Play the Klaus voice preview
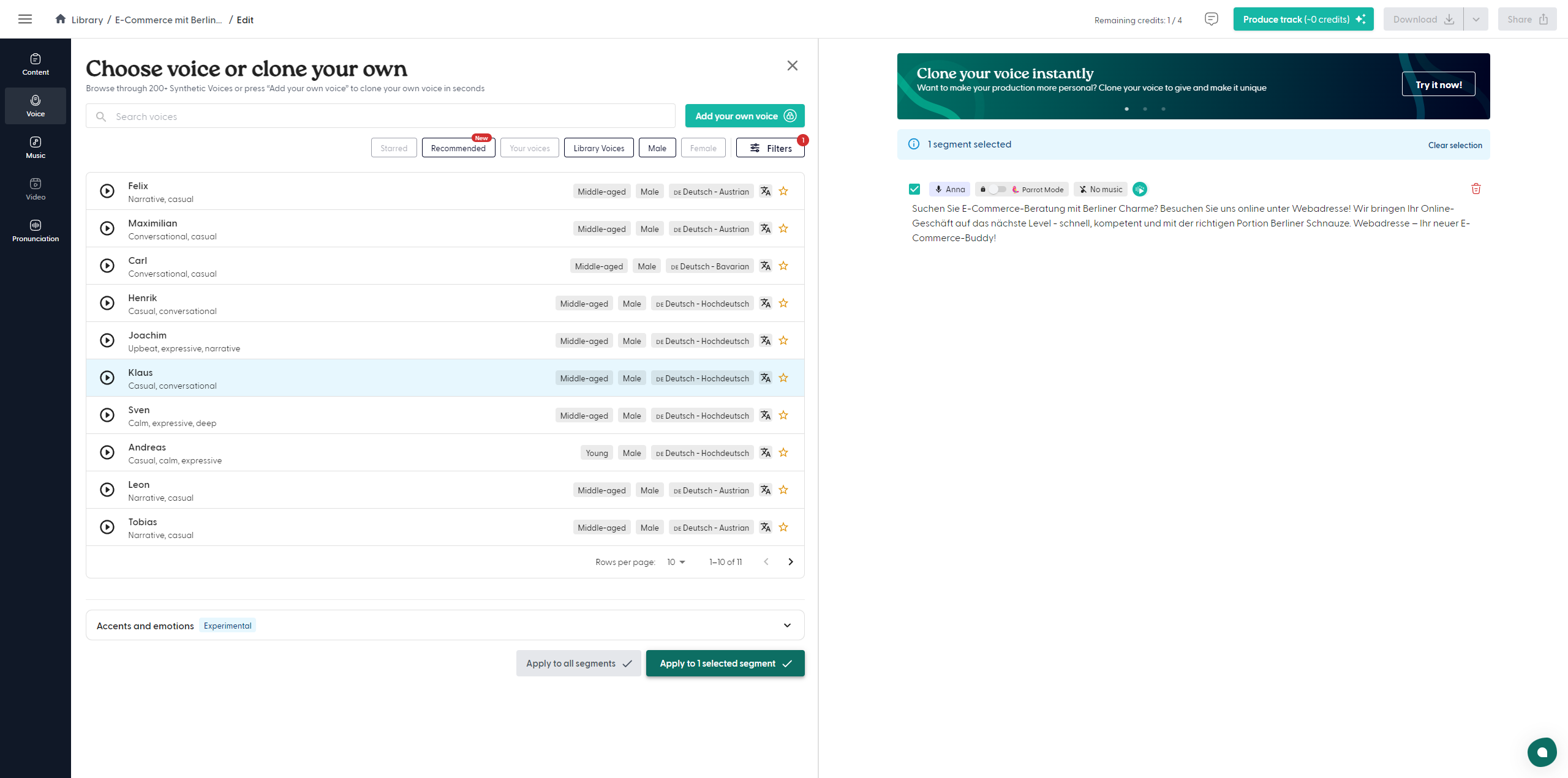The height and width of the screenshot is (778, 1568). pyautogui.click(x=107, y=378)
